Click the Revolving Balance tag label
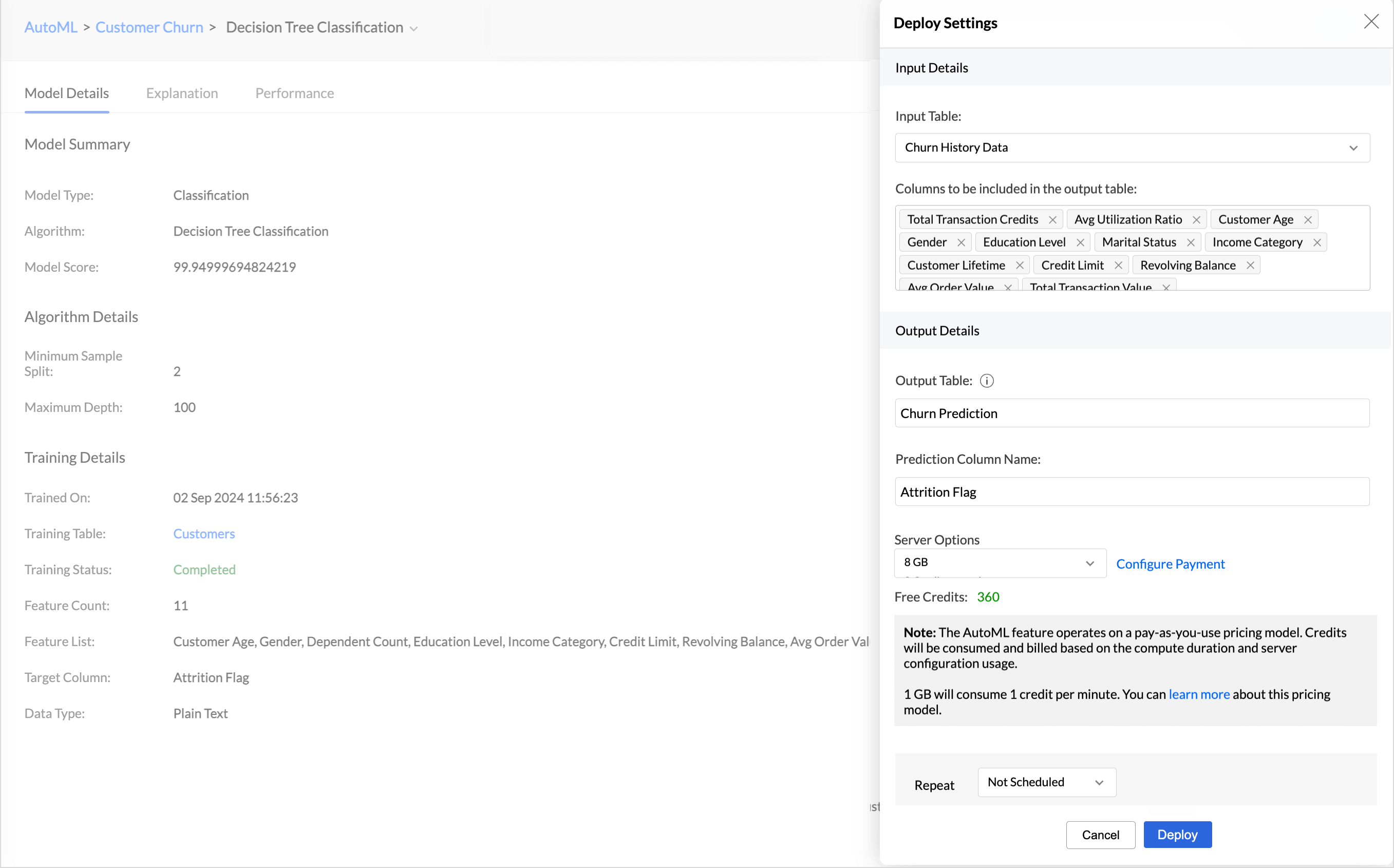Screen dimensions: 1394x868 pyautogui.click(x=1188, y=265)
